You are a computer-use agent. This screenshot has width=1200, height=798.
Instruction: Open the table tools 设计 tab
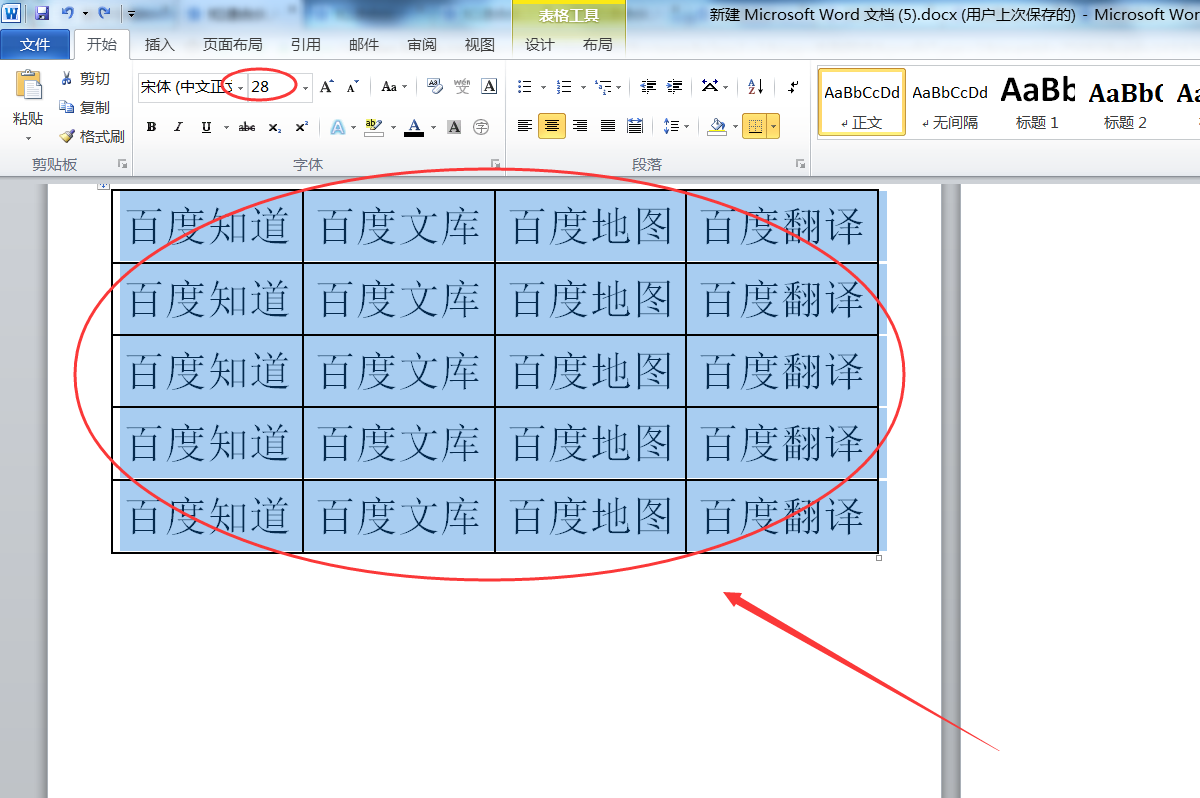point(540,45)
